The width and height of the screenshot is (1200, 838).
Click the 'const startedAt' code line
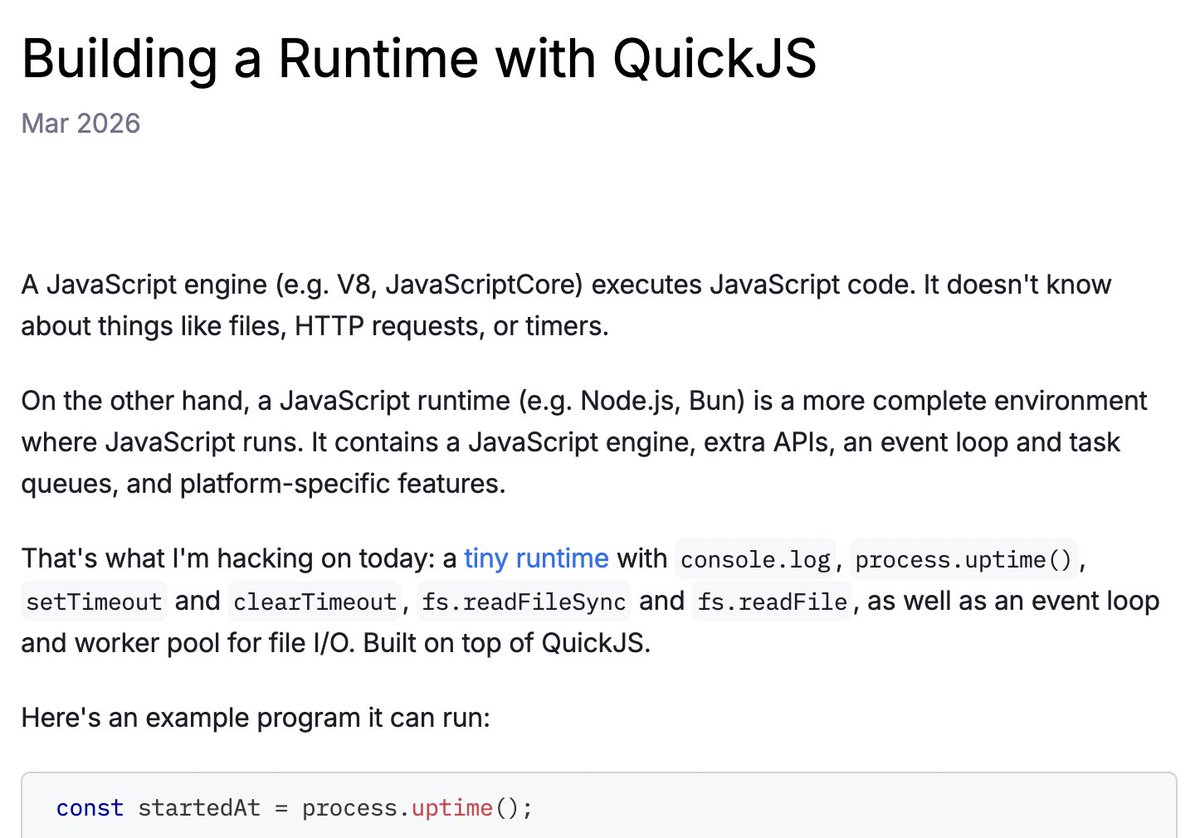(295, 807)
